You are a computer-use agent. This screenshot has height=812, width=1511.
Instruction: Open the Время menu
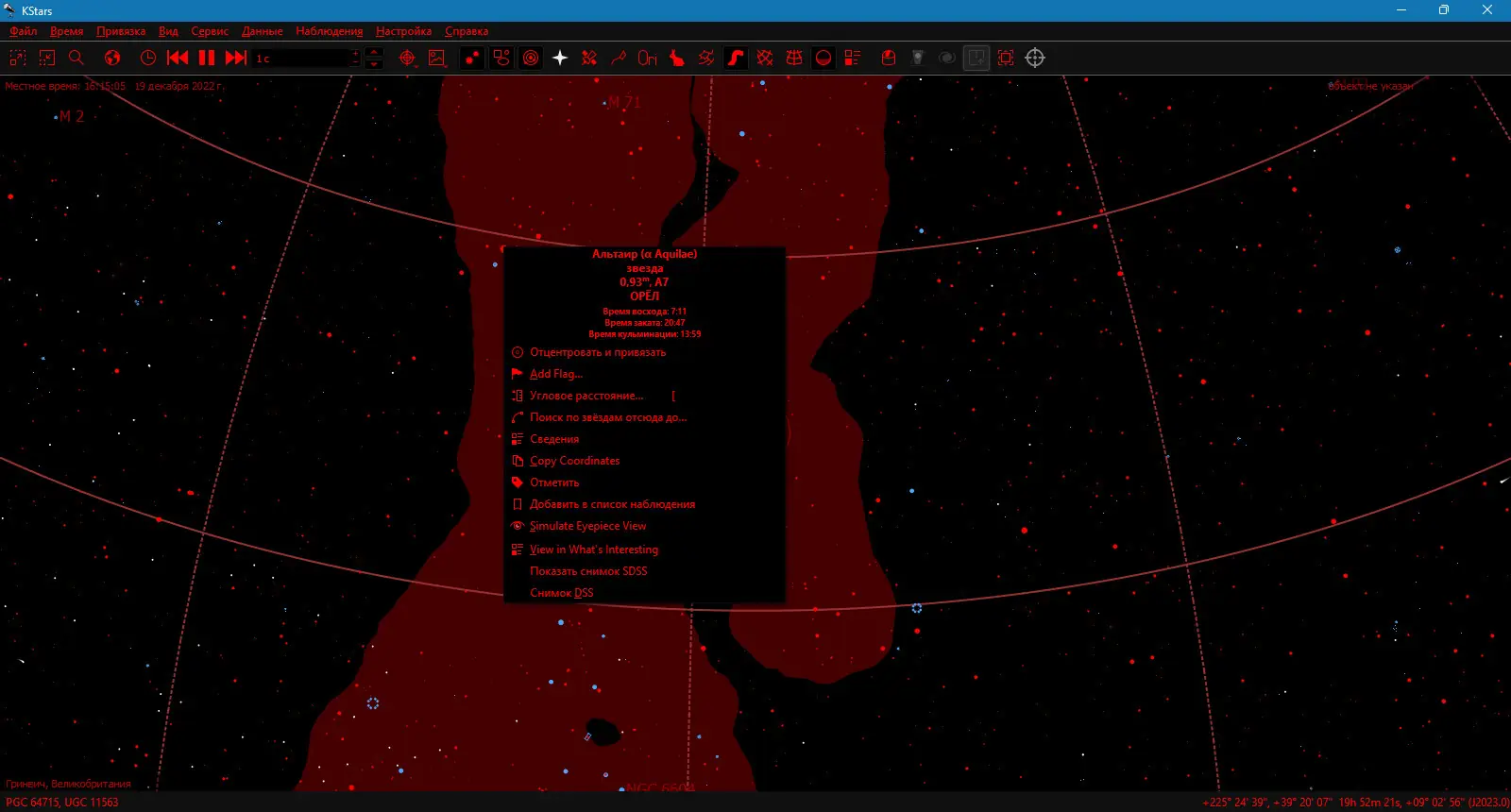click(67, 31)
